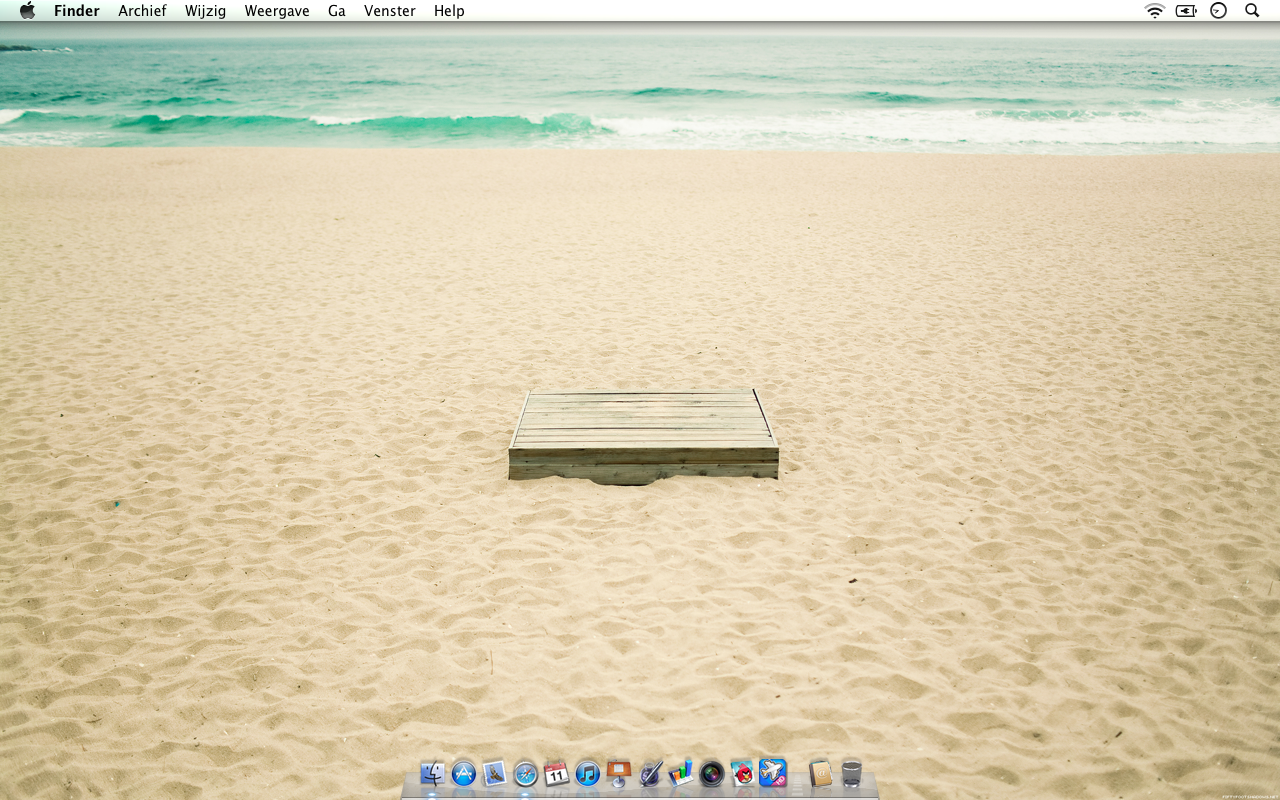Start Angry Birds from the Dock

click(x=742, y=774)
